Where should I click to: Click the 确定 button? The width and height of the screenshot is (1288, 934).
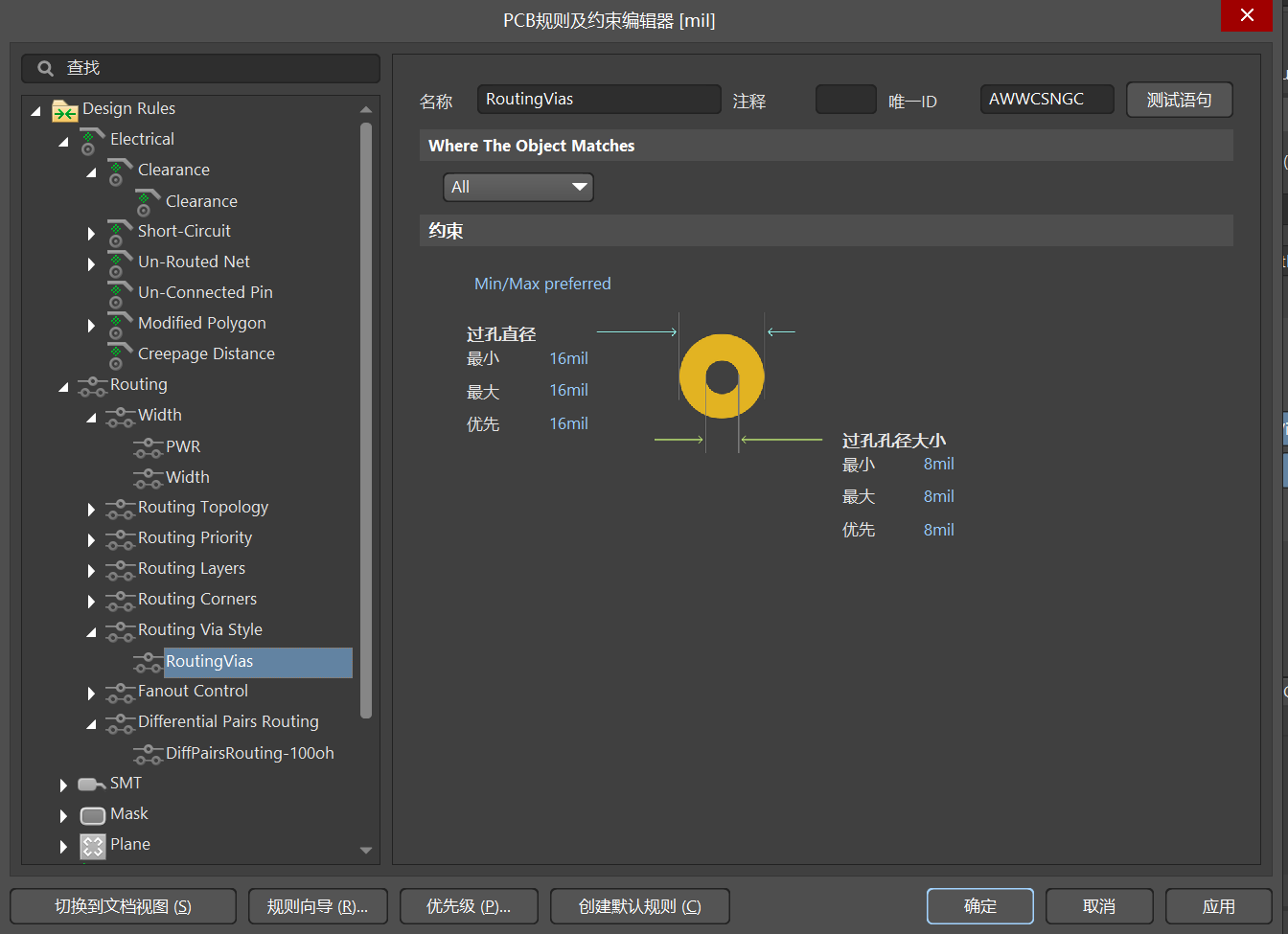(980, 906)
